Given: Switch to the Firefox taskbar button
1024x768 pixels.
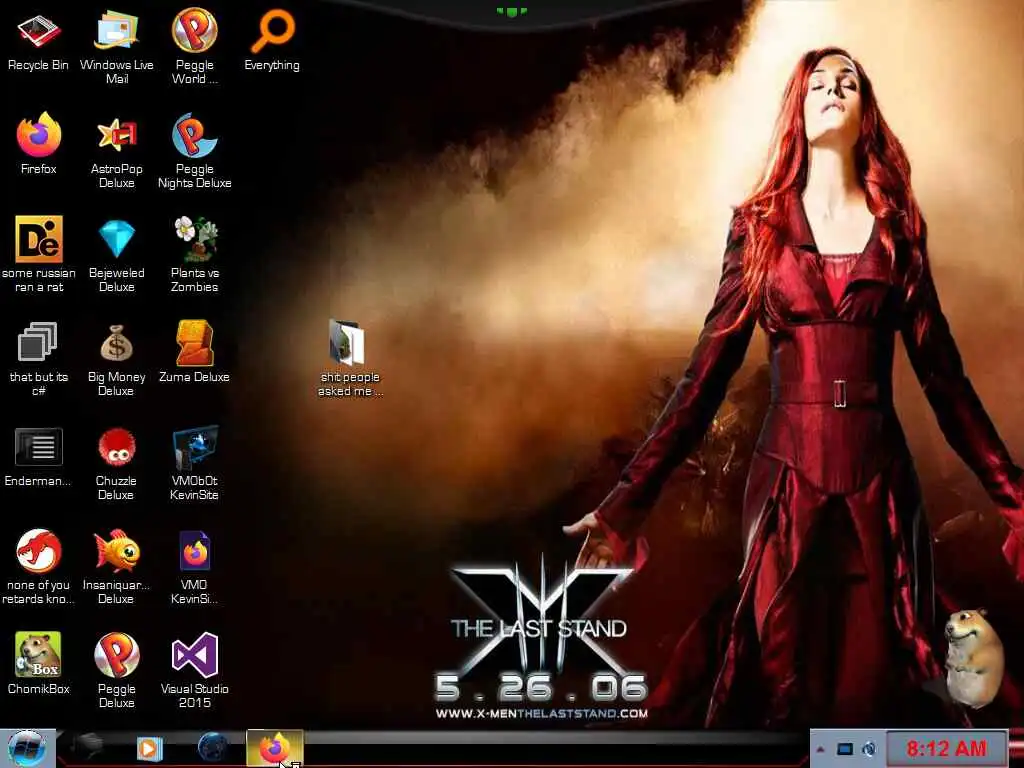Looking at the screenshot, I should [x=275, y=748].
